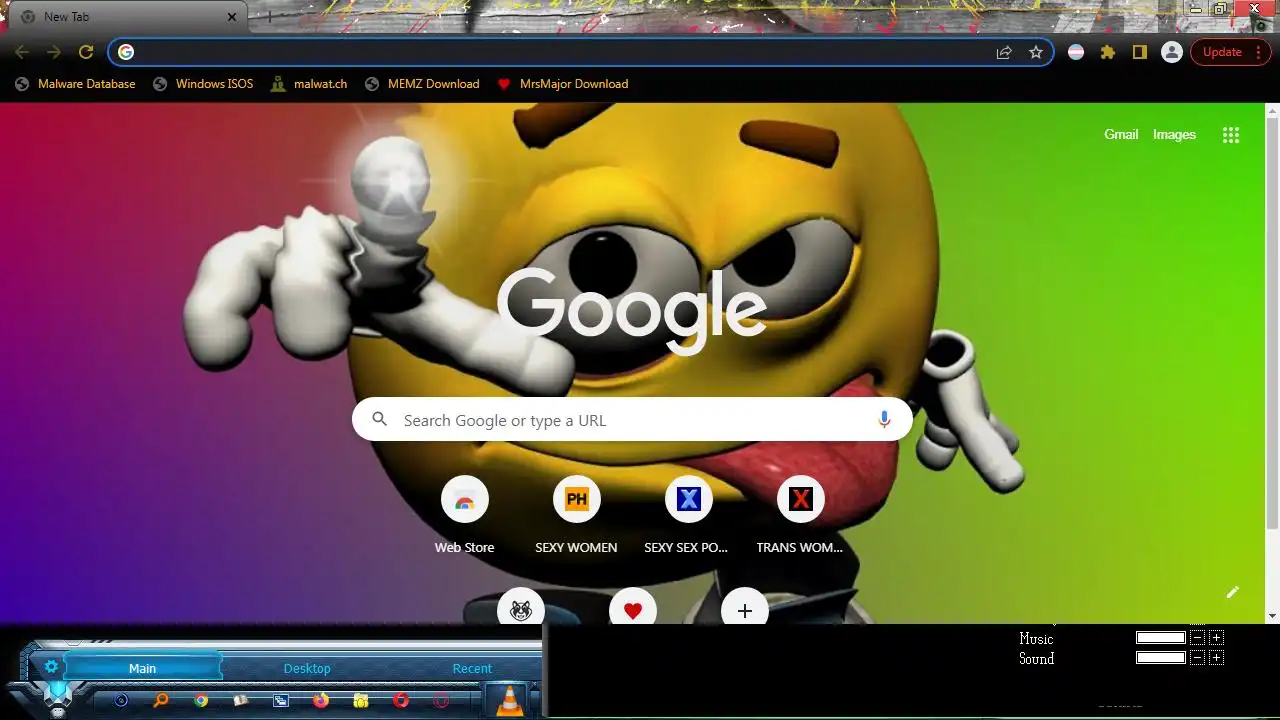Open the user profile avatar
This screenshot has width=1280, height=720.
click(x=1172, y=52)
